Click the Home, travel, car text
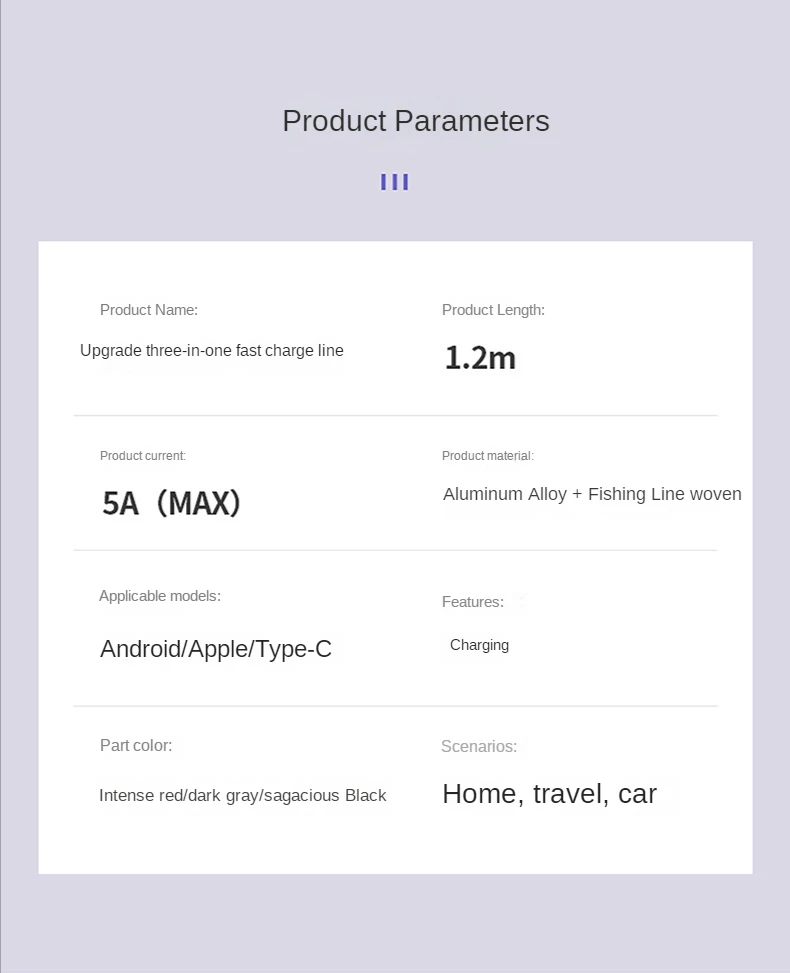The image size is (790, 973). coord(549,794)
